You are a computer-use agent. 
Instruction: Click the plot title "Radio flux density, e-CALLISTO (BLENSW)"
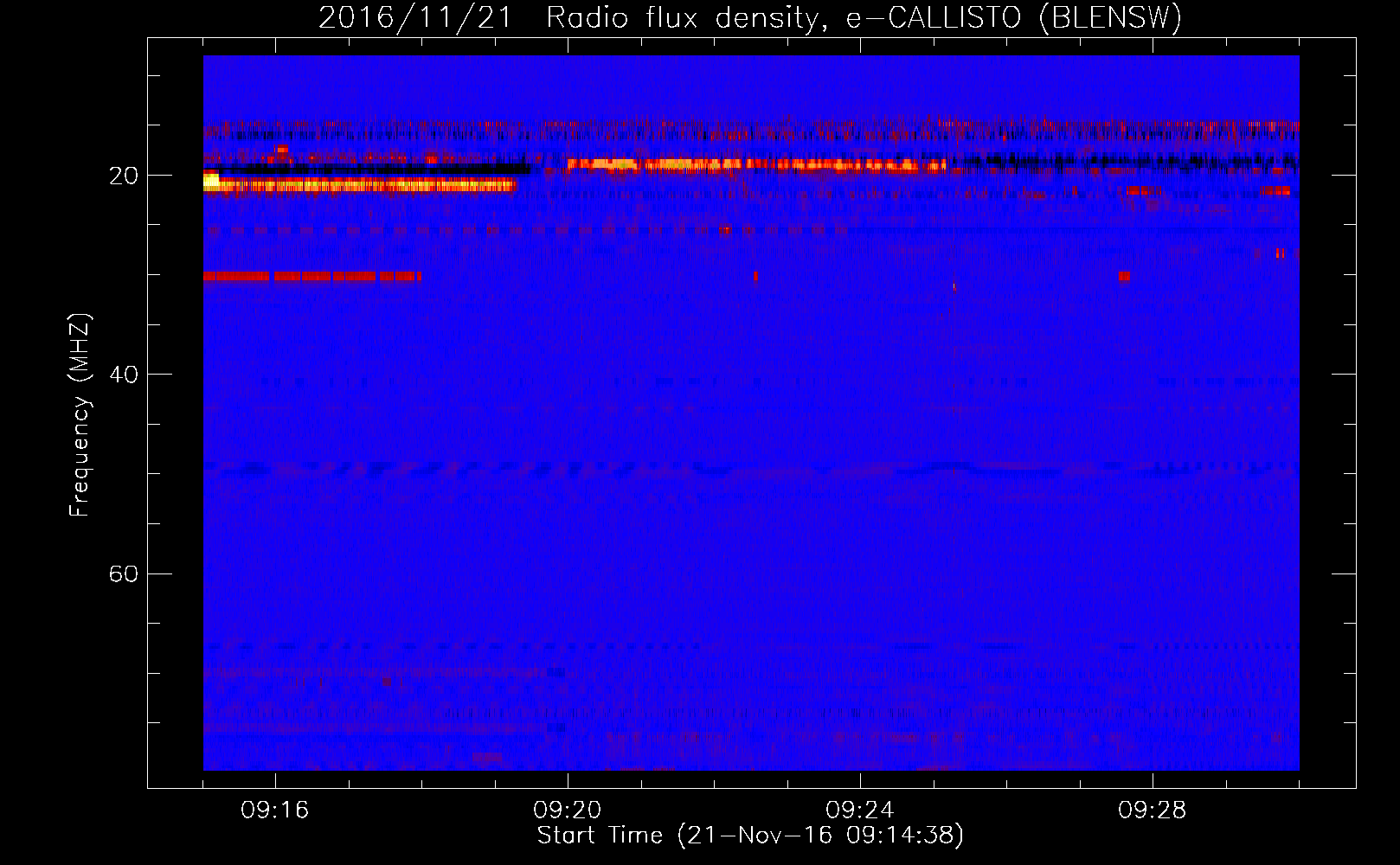point(864,17)
